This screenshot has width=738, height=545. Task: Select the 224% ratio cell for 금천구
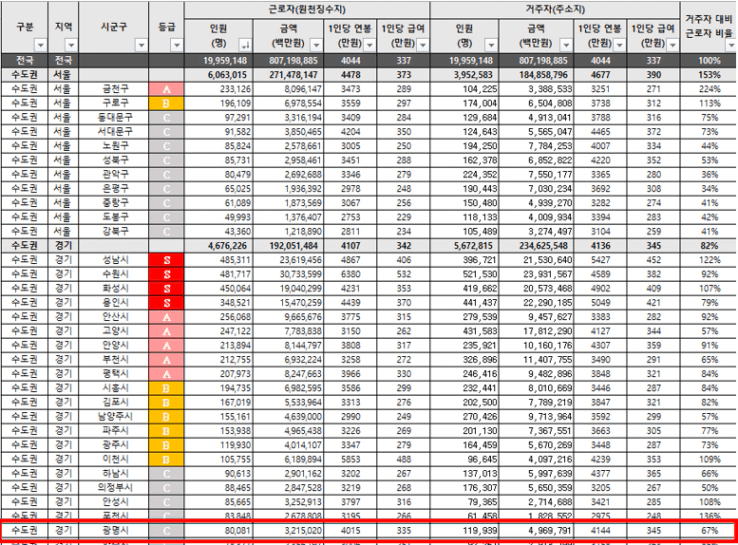(x=709, y=89)
